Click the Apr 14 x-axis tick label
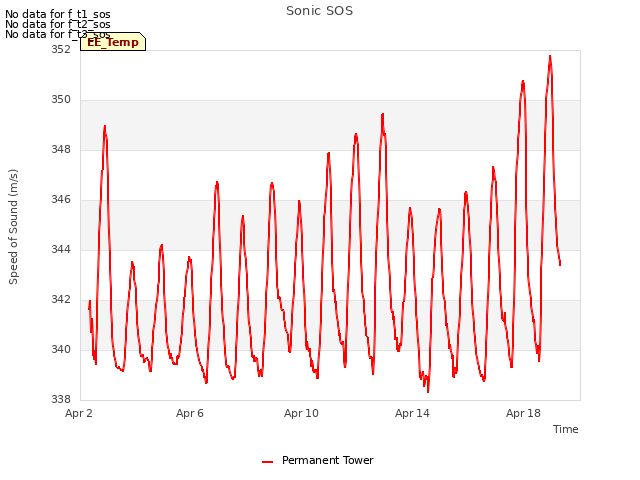640x480 pixels. pos(412,413)
